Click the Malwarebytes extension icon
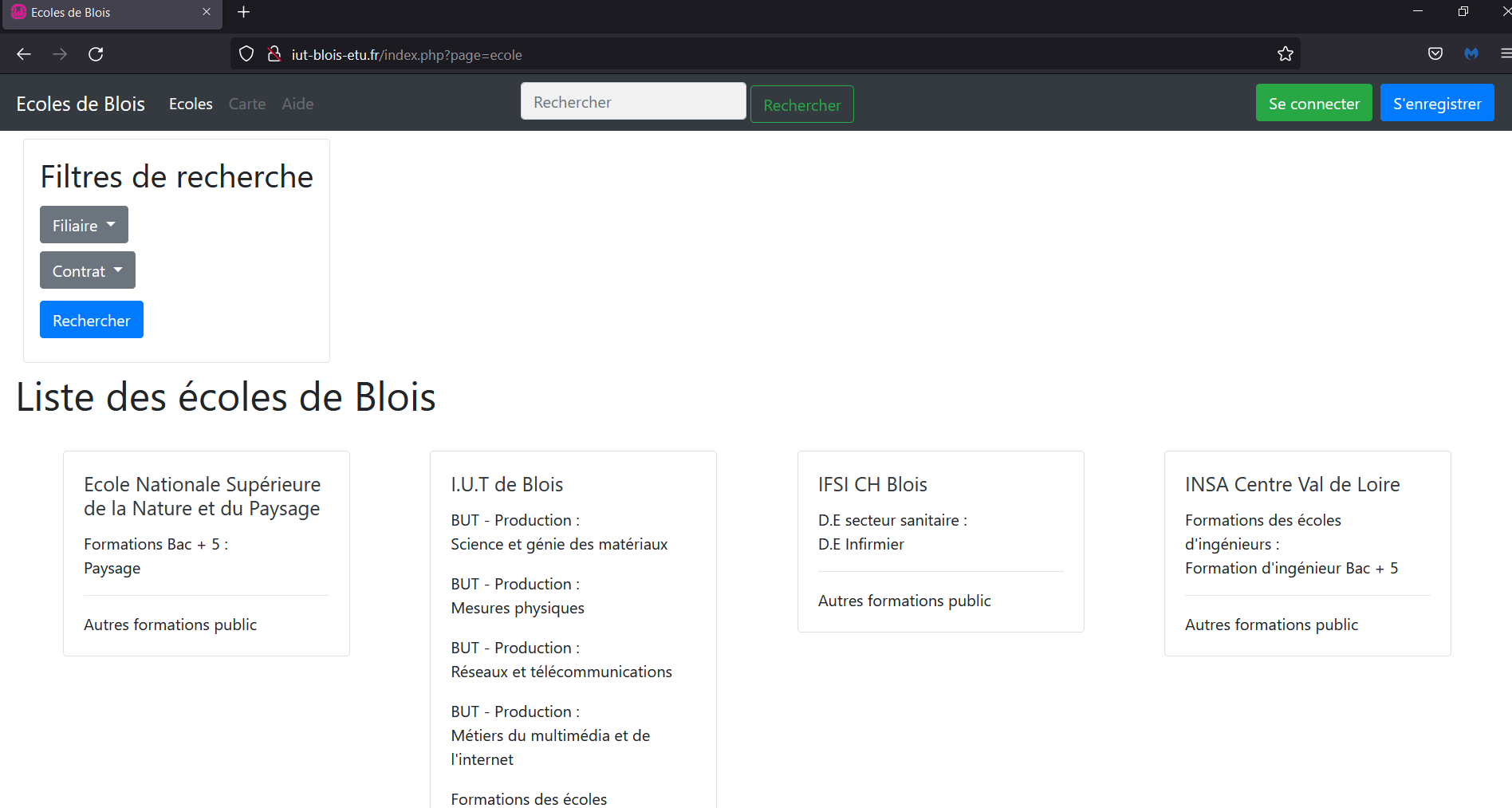Viewport: 1512px width, 808px height. [1471, 54]
